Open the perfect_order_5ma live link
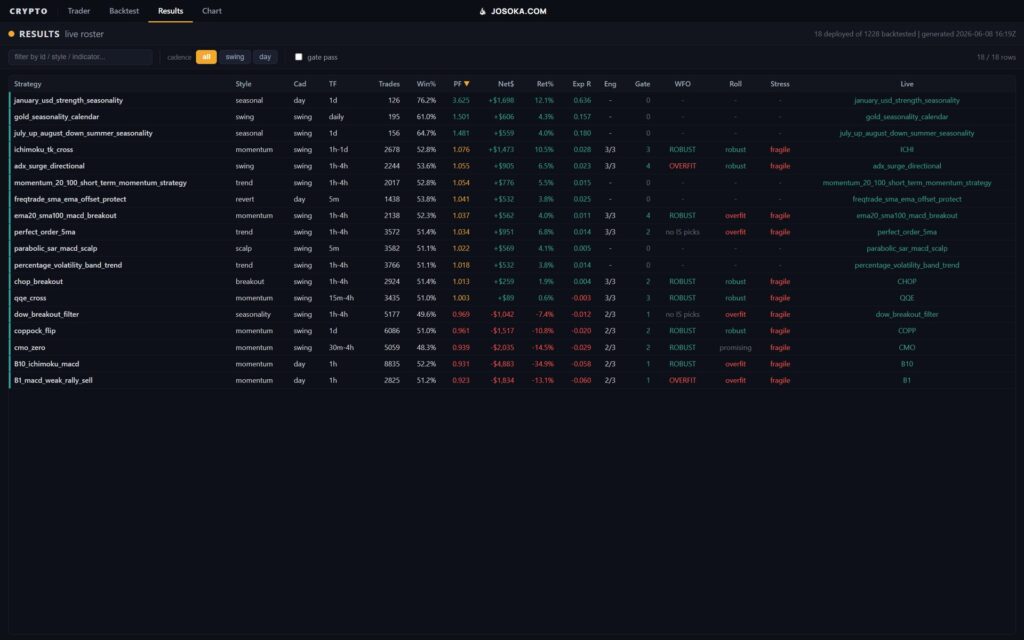This screenshot has height=640, width=1024. 906,232
